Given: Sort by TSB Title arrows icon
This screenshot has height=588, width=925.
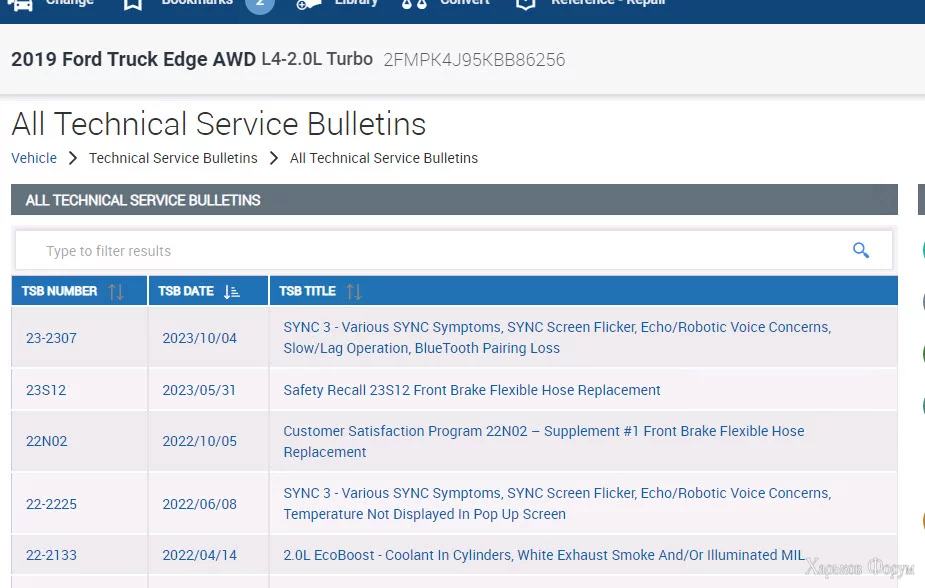Looking at the screenshot, I should (x=353, y=292).
